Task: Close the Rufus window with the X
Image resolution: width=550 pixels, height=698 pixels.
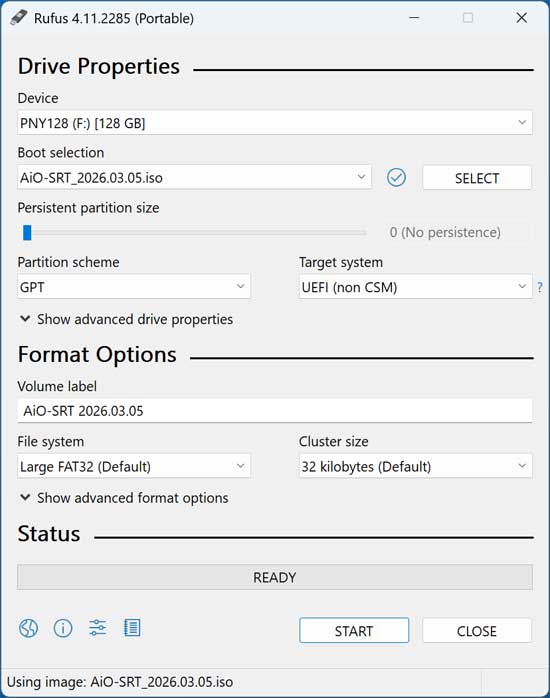Action: coord(522,18)
